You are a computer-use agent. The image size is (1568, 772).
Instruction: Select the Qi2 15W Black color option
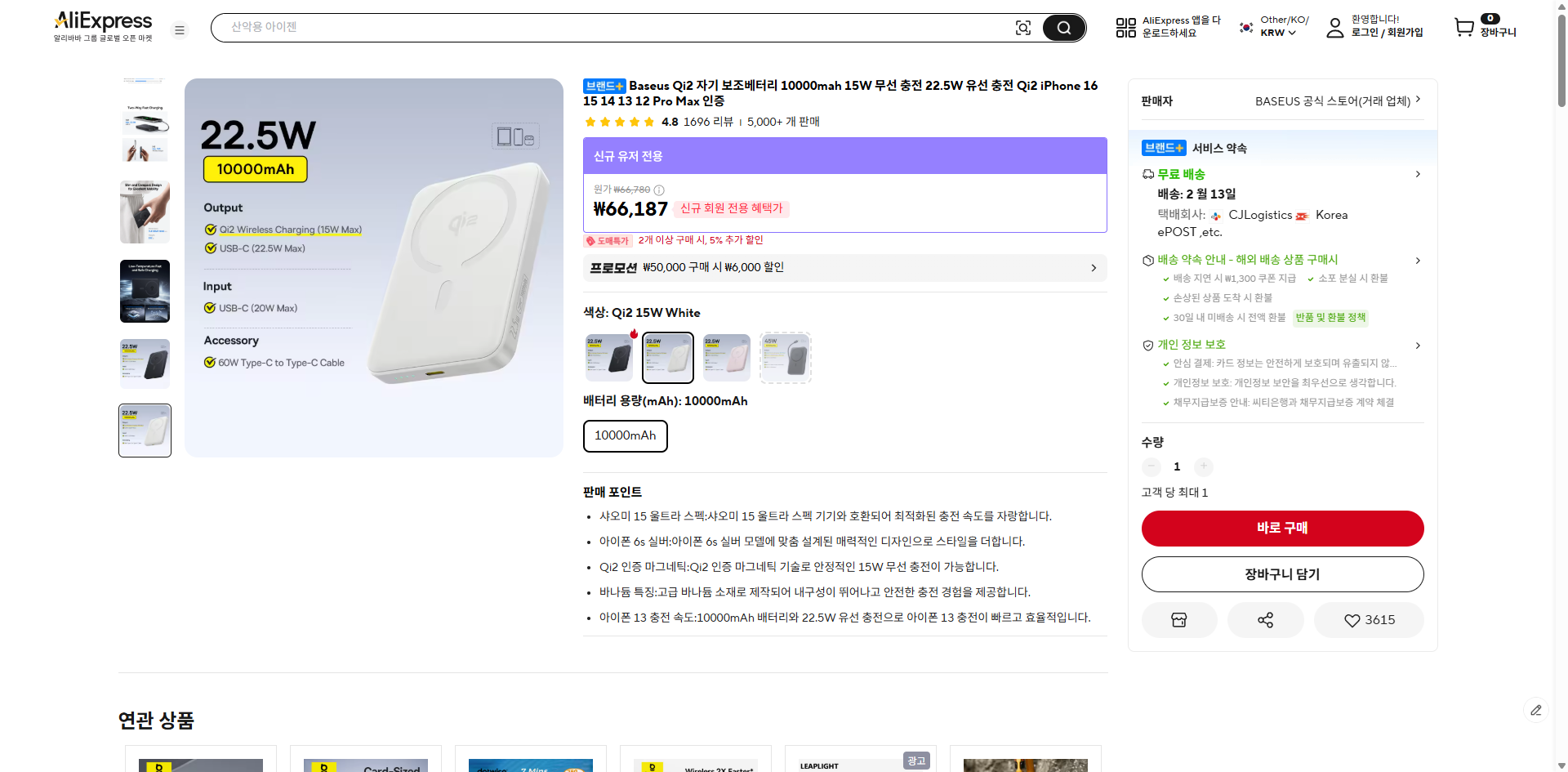608,357
